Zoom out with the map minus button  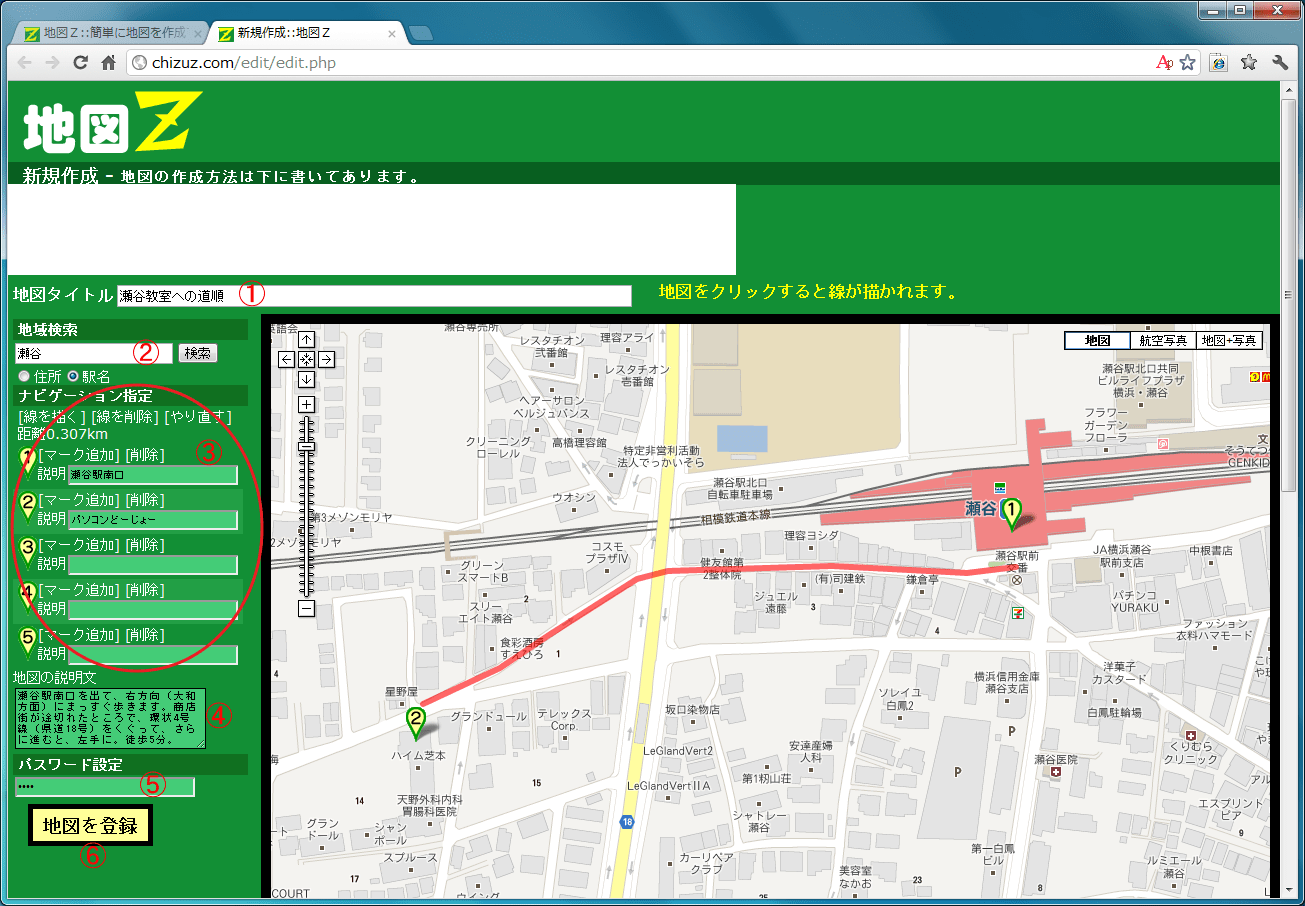coord(306,608)
